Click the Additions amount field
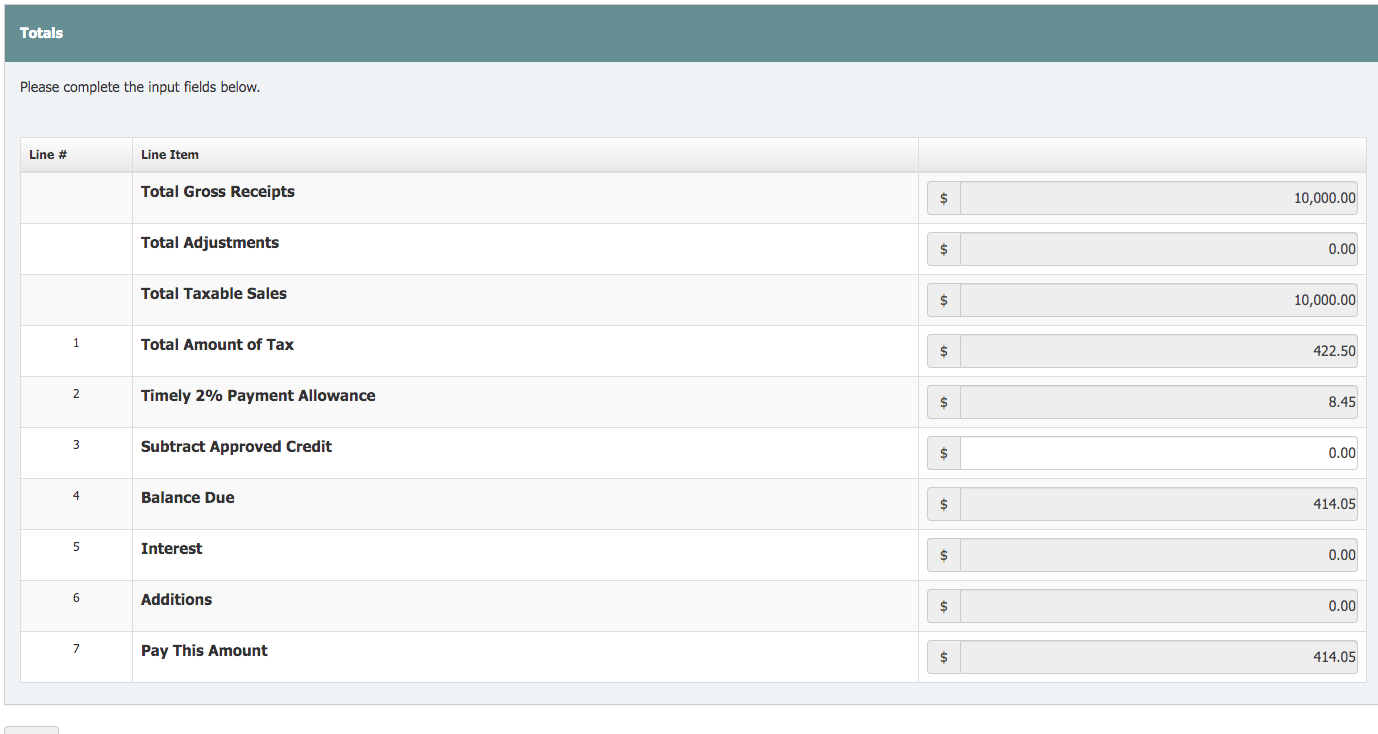 tap(1159, 606)
